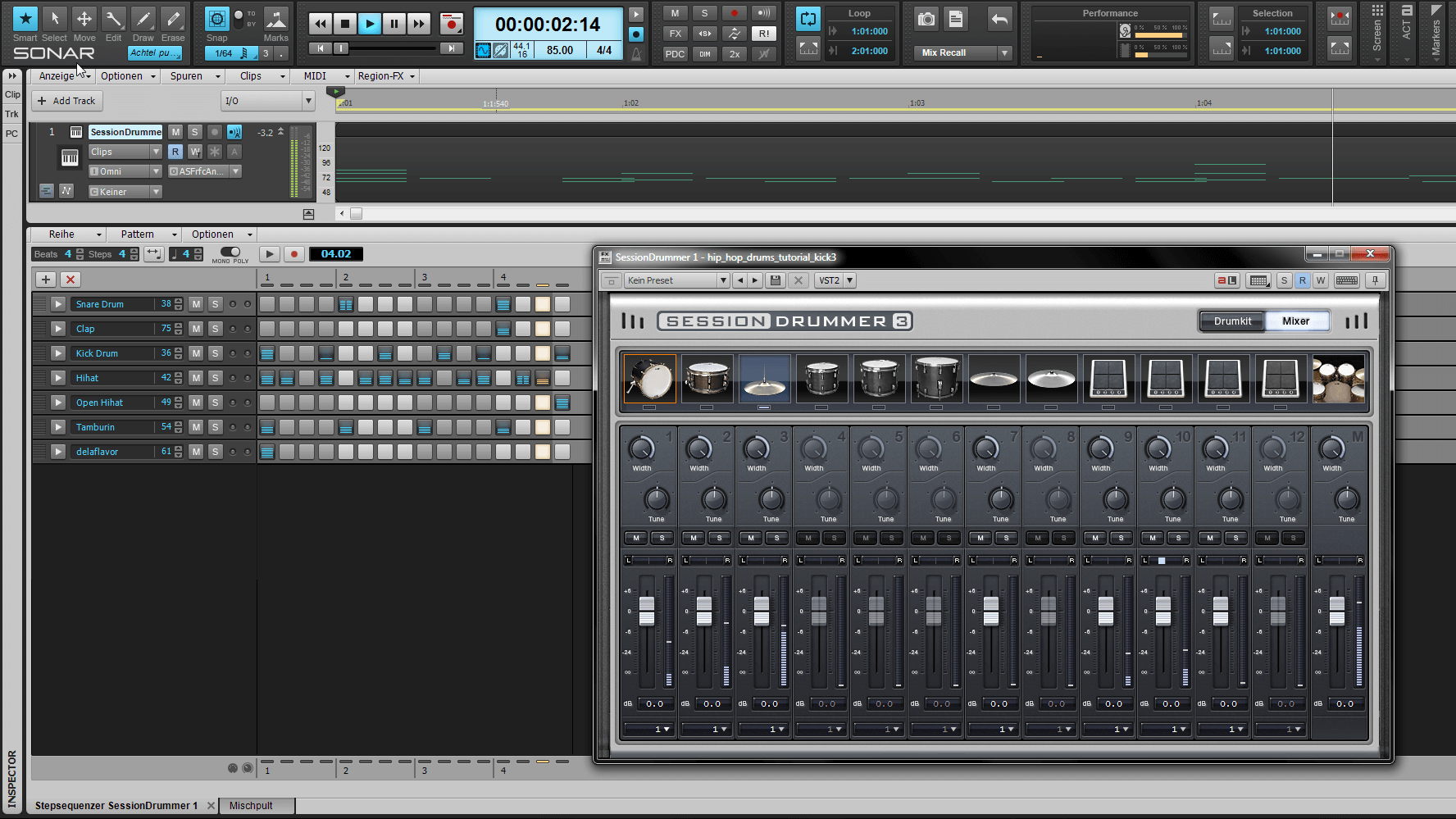Select the snare drum thumbnail in the Drumkit row
Screen dimensions: 1456x819
point(708,378)
